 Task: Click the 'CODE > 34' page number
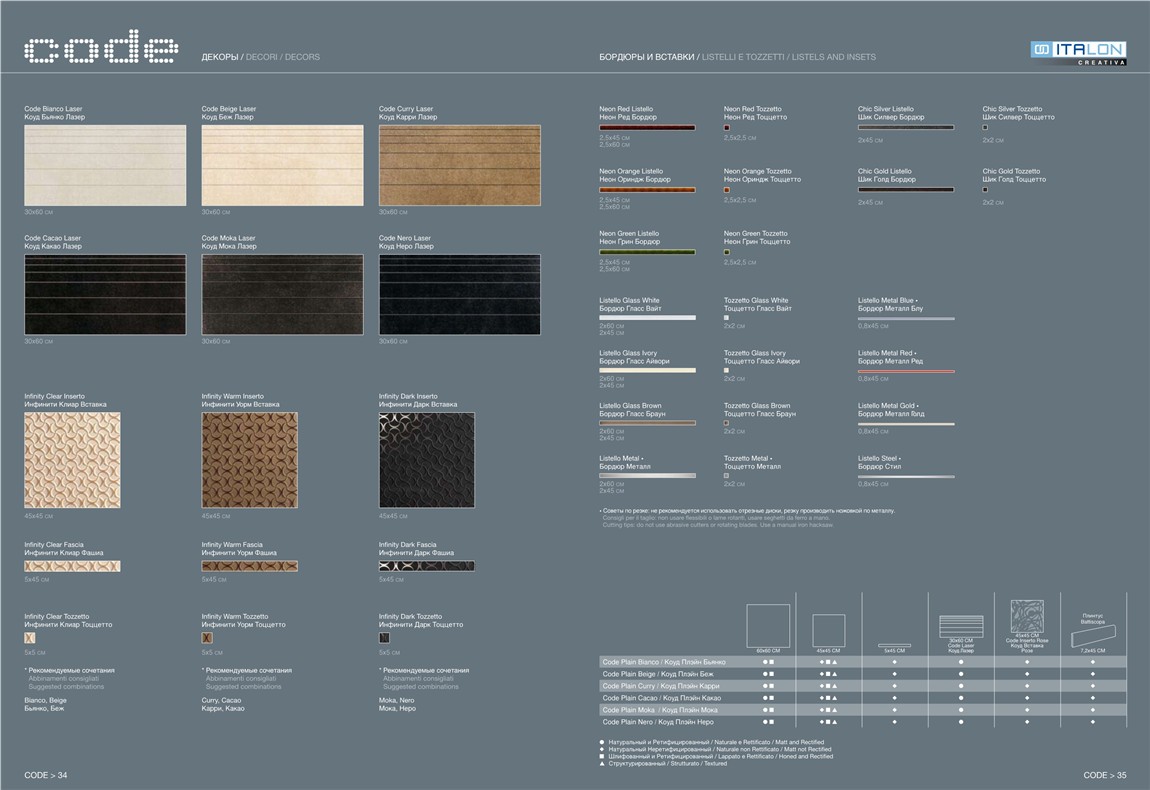tap(45, 775)
